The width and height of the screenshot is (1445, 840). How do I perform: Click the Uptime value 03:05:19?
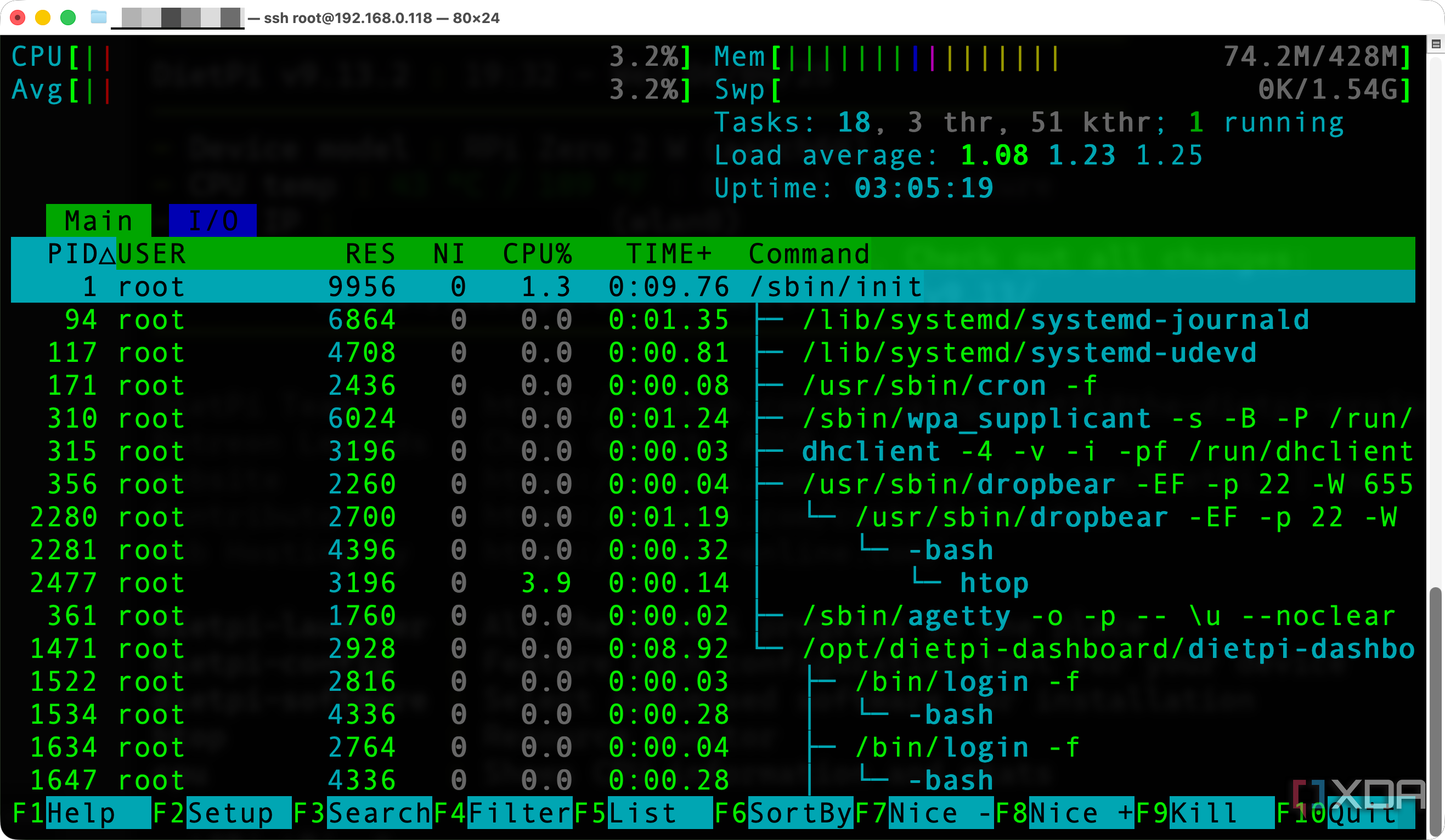[924, 188]
